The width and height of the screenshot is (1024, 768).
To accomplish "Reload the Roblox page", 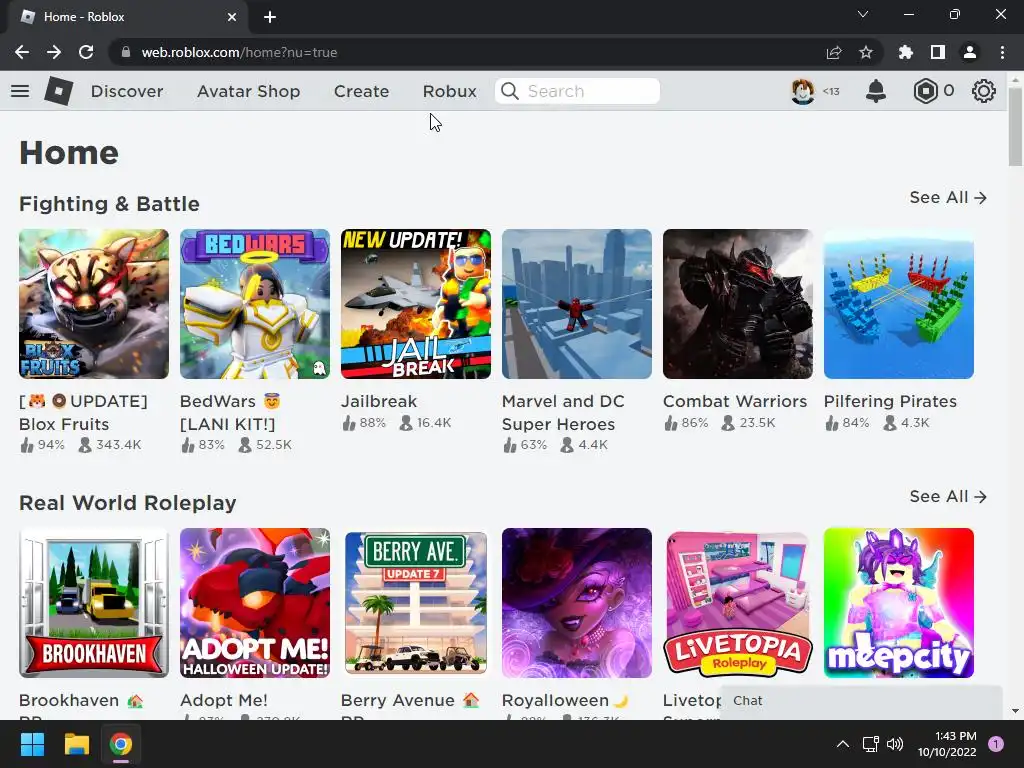I will pyautogui.click(x=86, y=52).
